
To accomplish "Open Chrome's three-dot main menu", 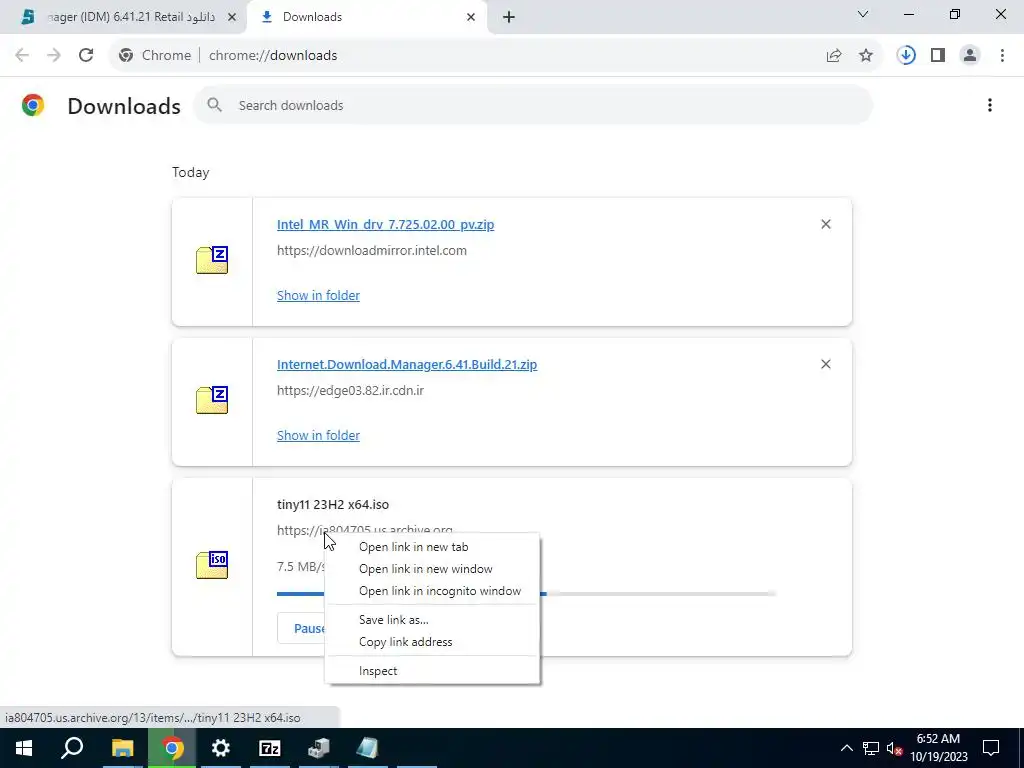I will (x=1002, y=56).
